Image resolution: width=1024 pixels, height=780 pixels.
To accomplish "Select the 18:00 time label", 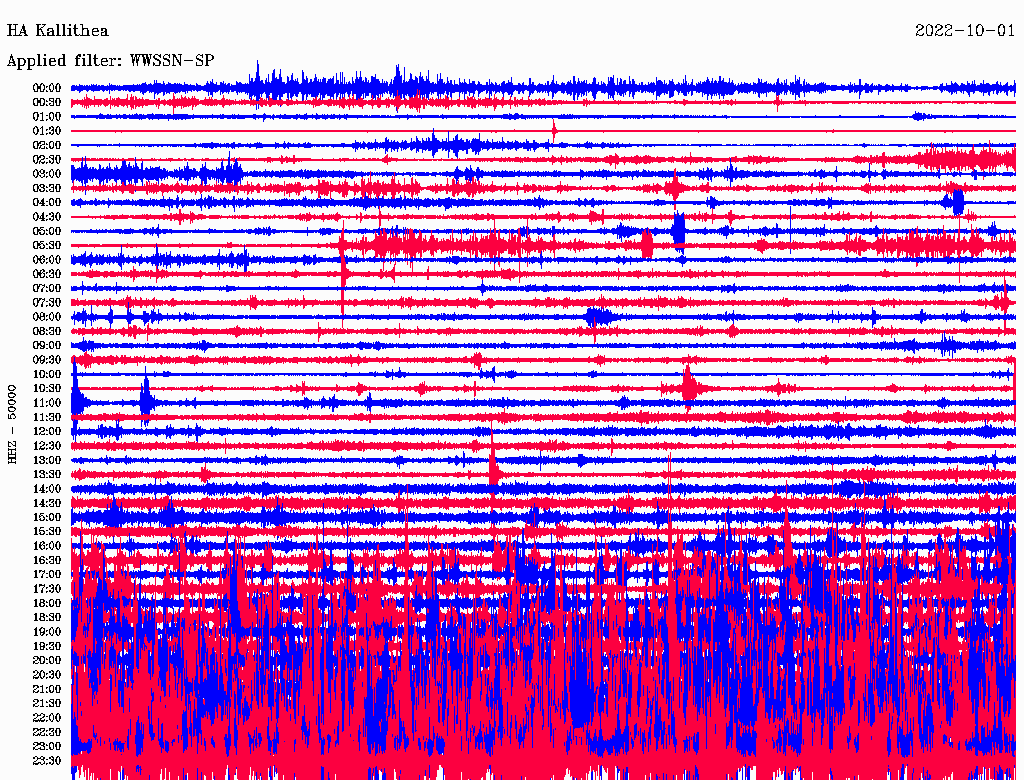I will point(47,603).
